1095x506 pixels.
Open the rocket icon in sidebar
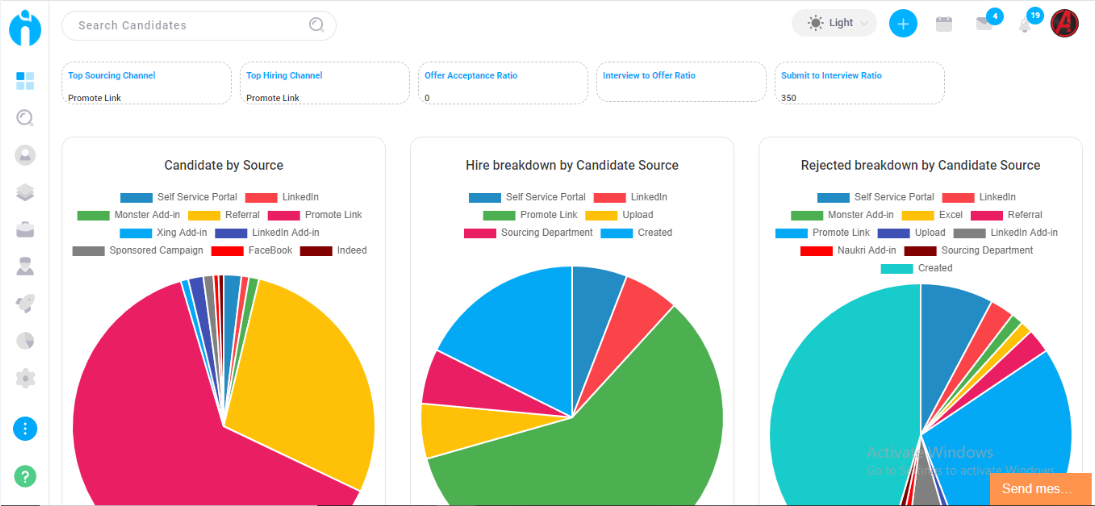click(25, 304)
